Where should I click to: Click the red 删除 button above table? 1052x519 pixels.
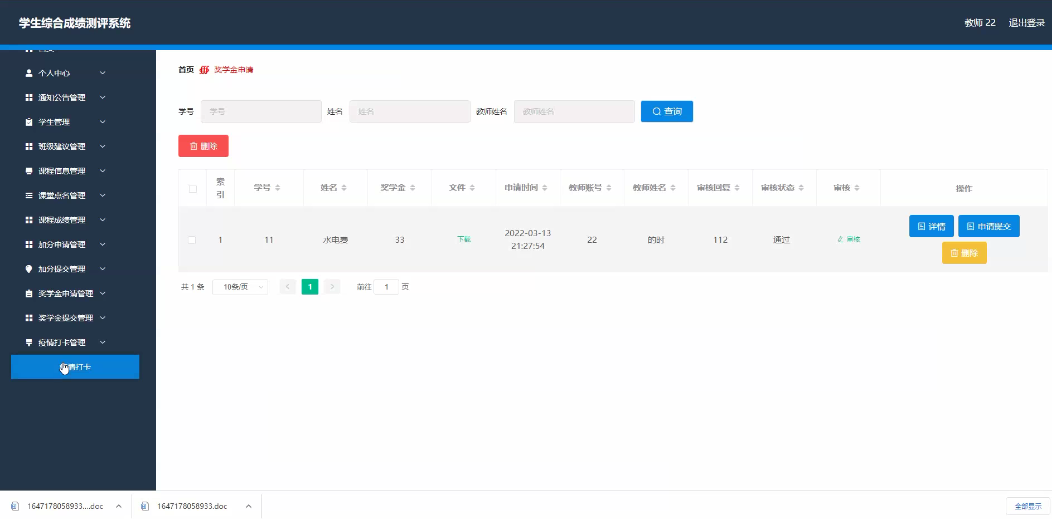click(203, 146)
